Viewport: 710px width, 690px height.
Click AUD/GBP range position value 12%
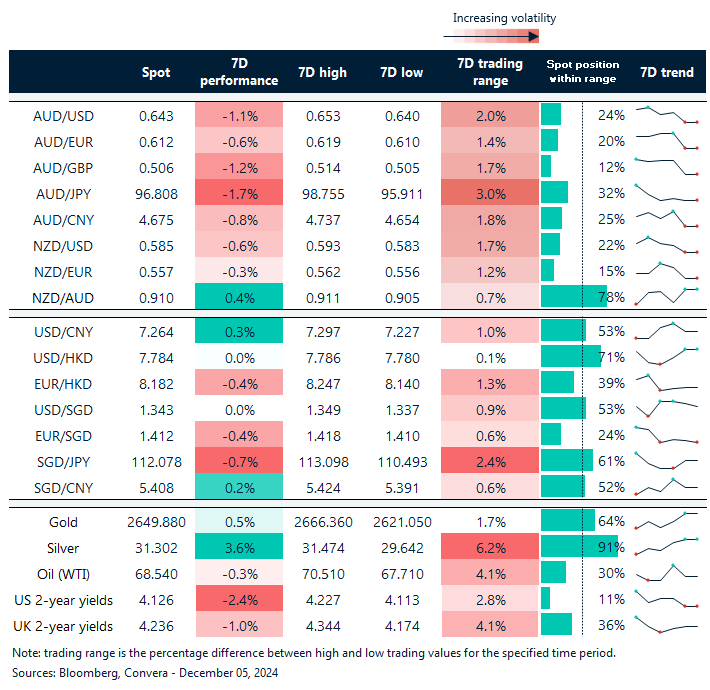(x=611, y=168)
